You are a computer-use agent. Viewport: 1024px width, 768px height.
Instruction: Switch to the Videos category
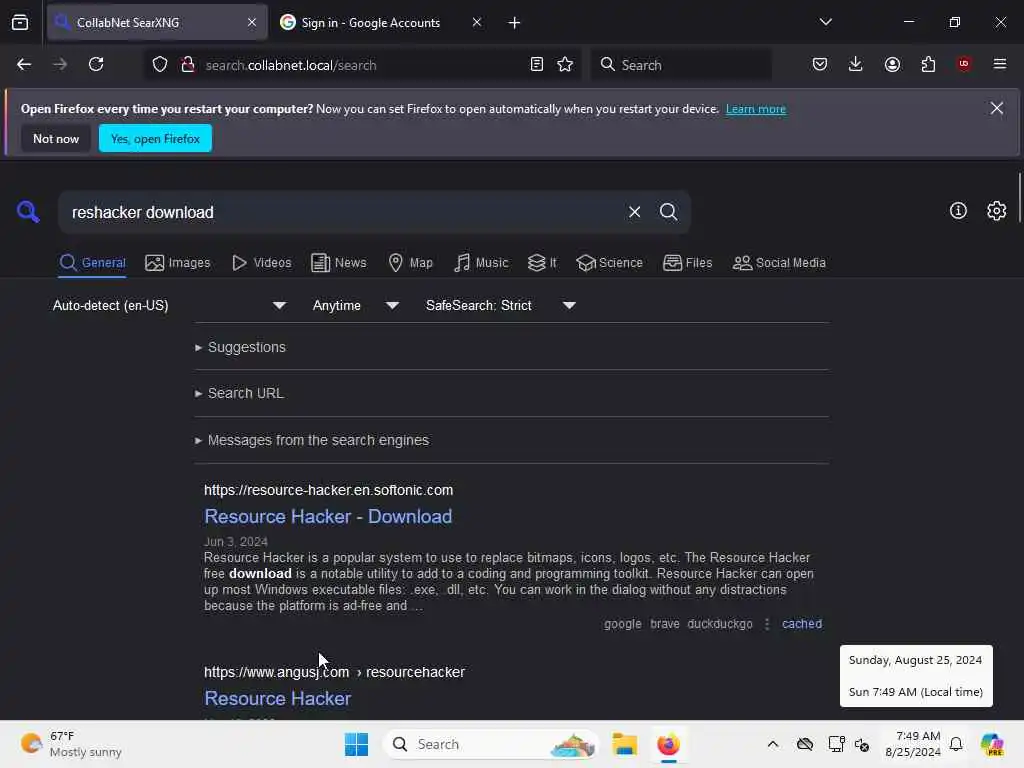coord(262,263)
